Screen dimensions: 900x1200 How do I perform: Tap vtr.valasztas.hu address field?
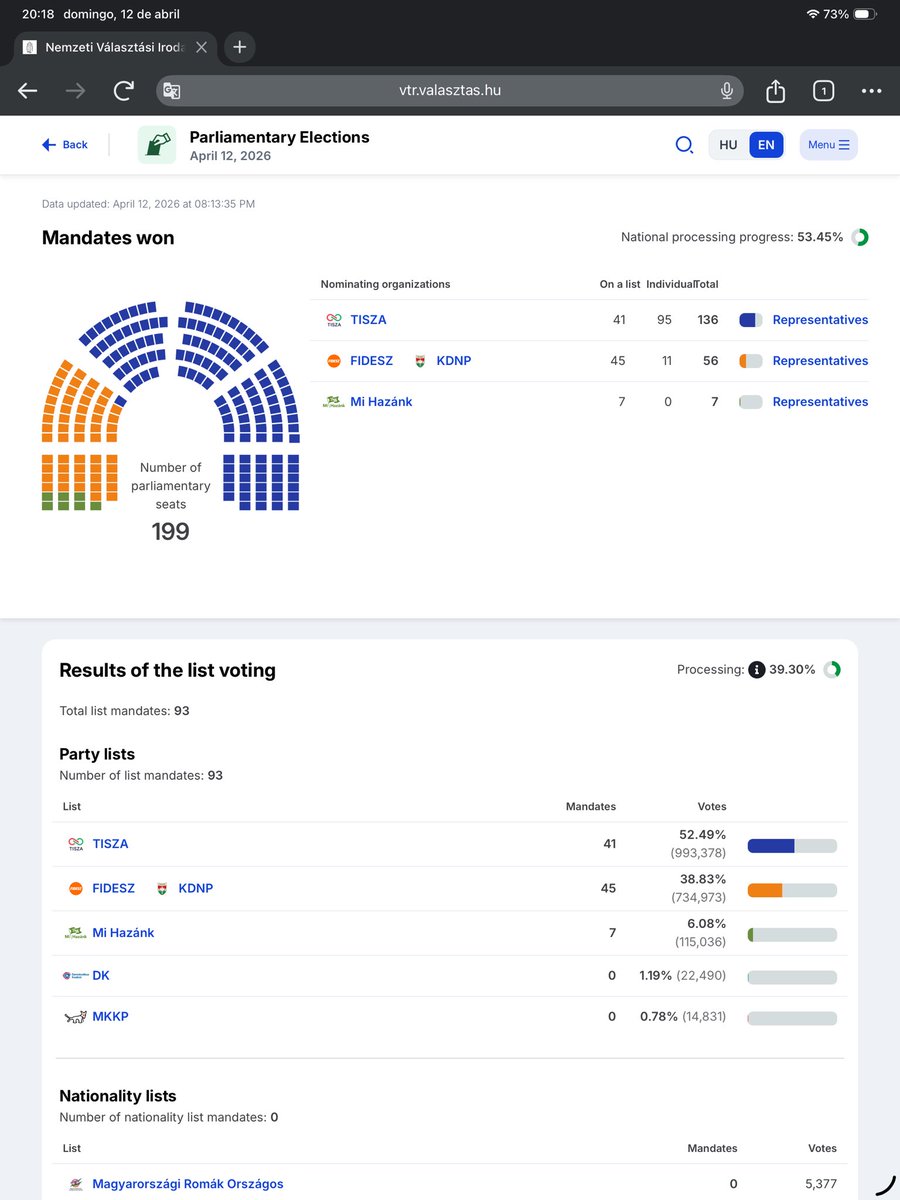(450, 91)
